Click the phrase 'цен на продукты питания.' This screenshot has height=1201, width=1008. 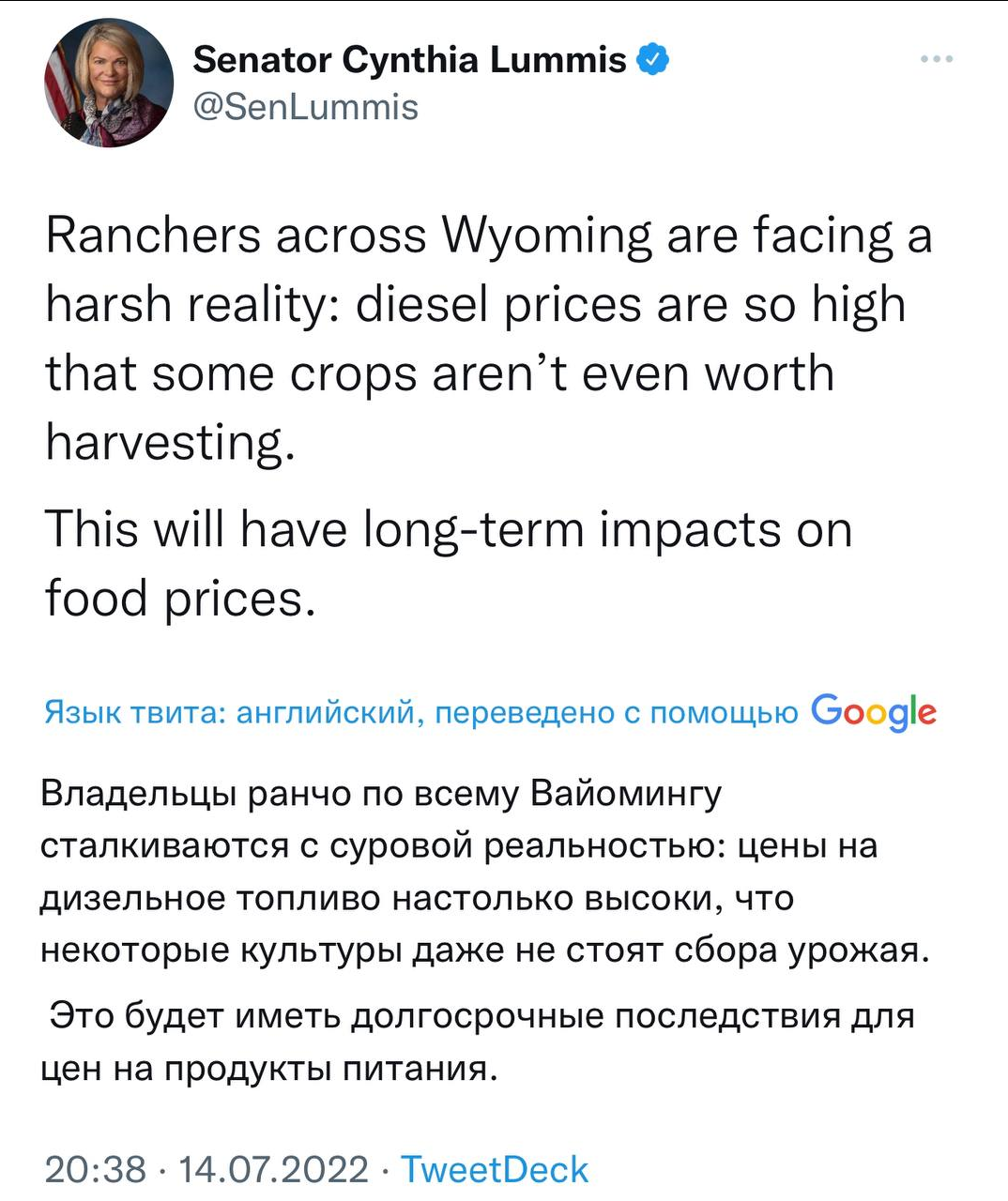[268, 1069]
